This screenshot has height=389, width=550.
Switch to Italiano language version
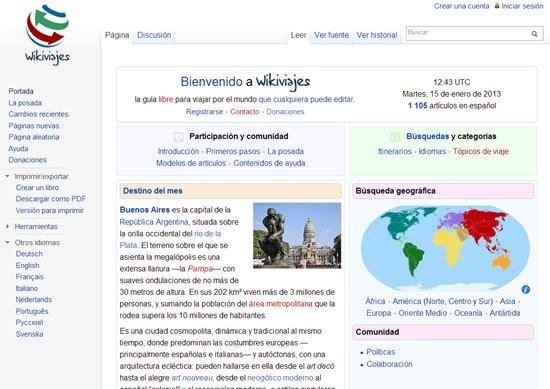click(x=27, y=288)
